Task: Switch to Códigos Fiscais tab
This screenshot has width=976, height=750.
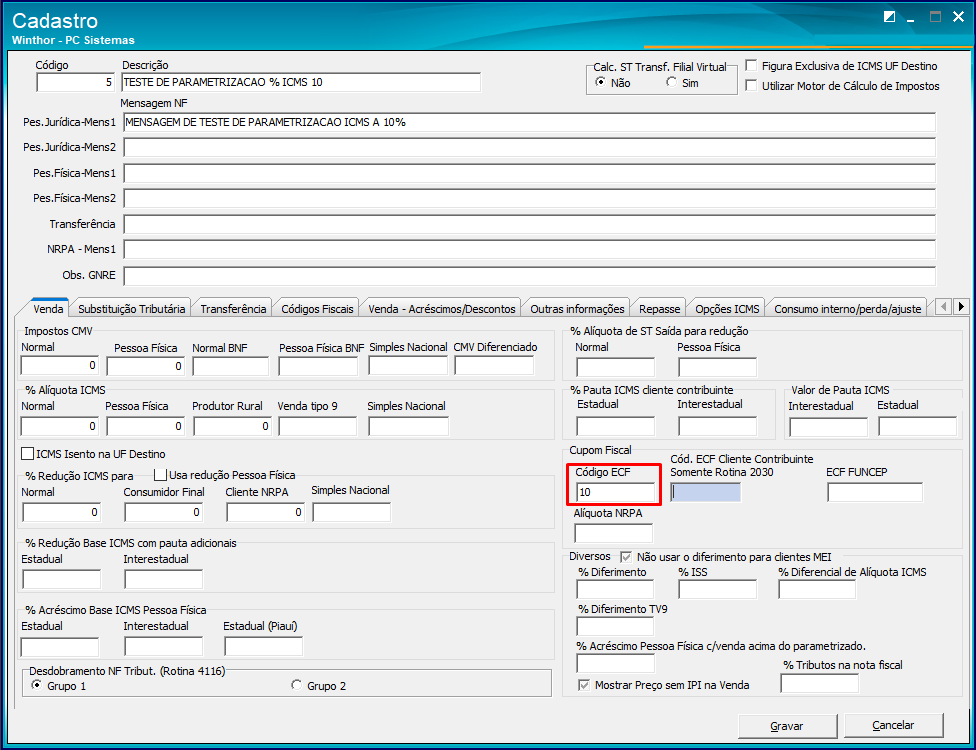Action: (317, 309)
